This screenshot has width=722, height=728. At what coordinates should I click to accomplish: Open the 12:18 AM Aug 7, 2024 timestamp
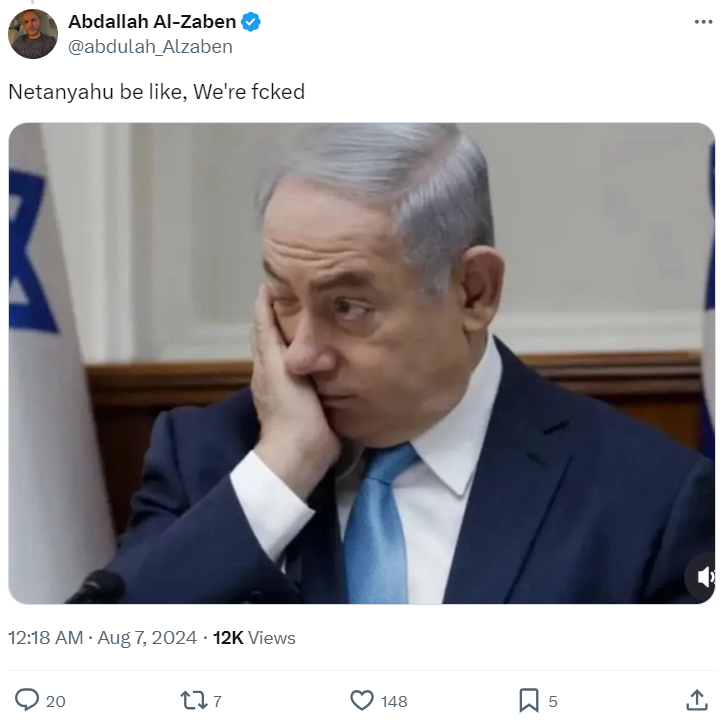click(102, 638)
